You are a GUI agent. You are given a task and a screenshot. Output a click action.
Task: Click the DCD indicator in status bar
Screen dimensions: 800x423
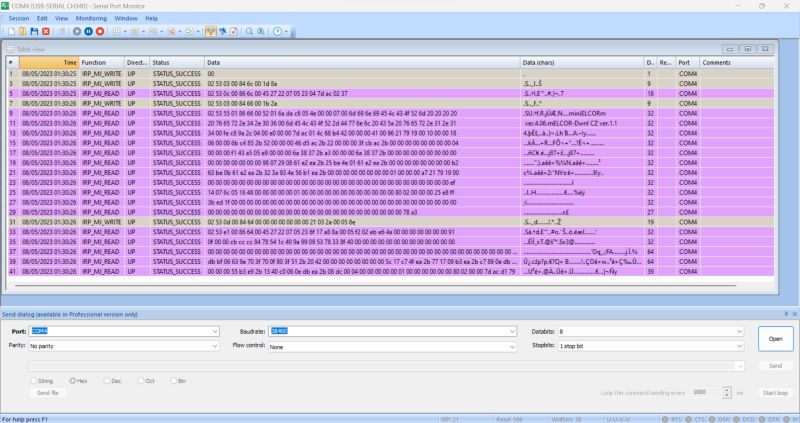tap(744, 419)
